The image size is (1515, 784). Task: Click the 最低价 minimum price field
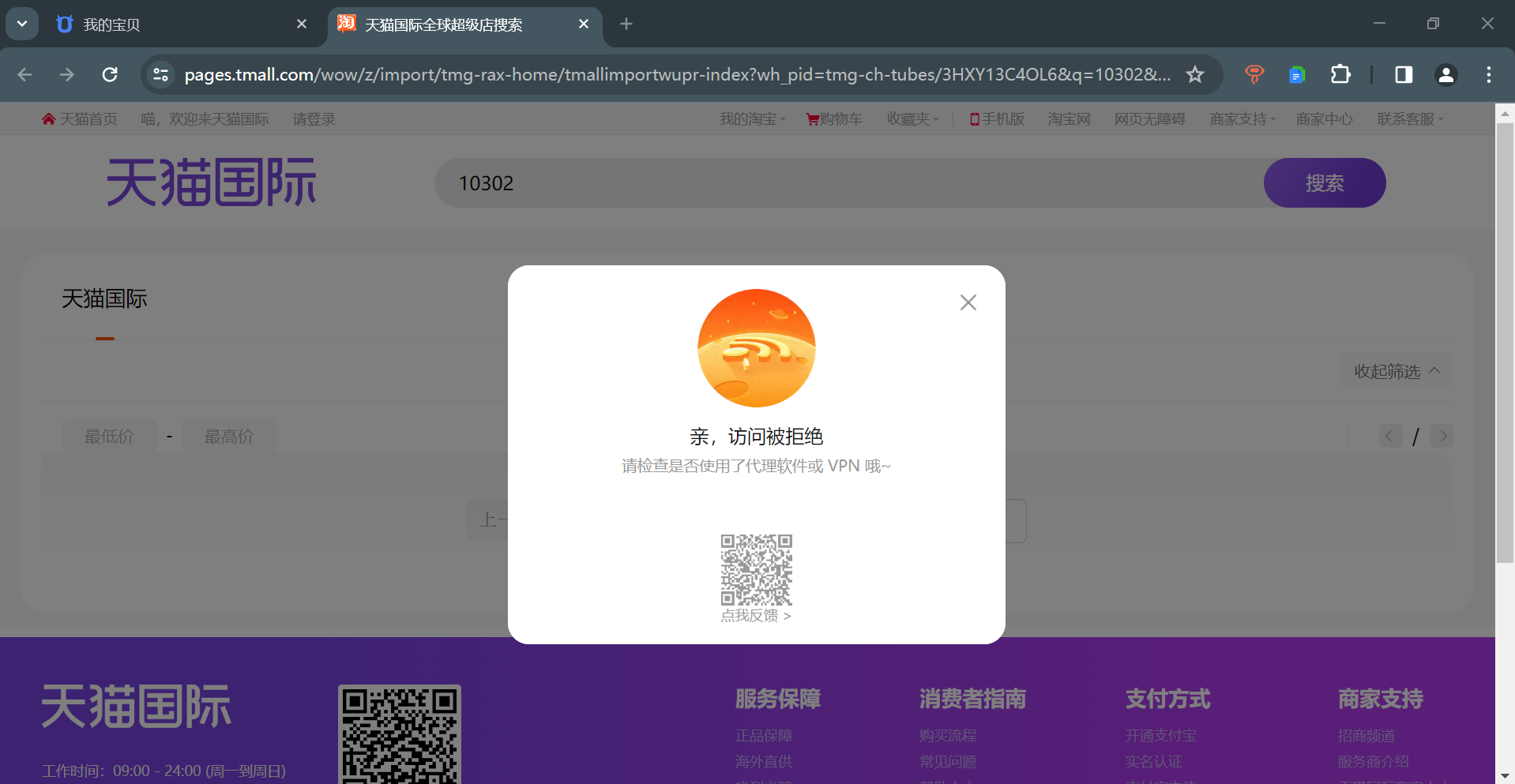point(110,436)
